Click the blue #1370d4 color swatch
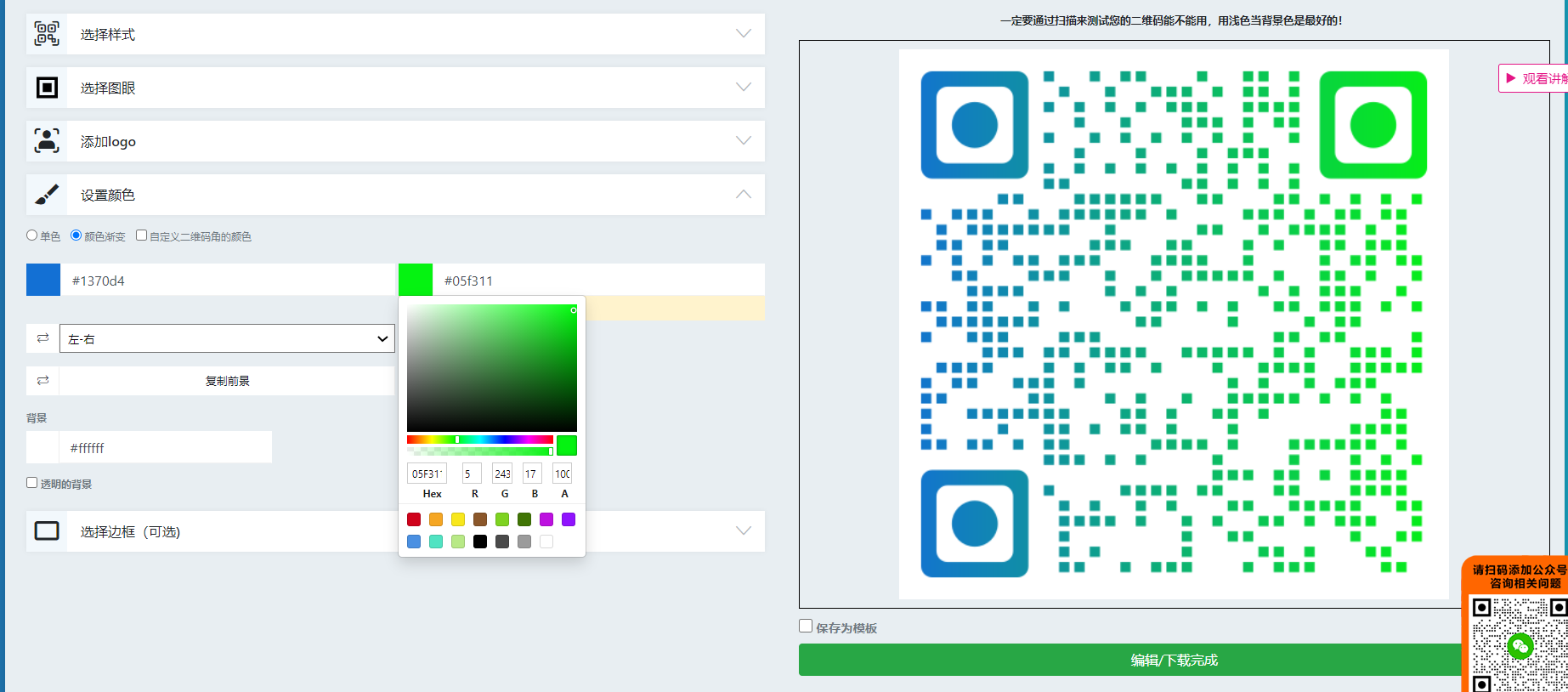This screenshot has width=1568, height=692. 43,280
